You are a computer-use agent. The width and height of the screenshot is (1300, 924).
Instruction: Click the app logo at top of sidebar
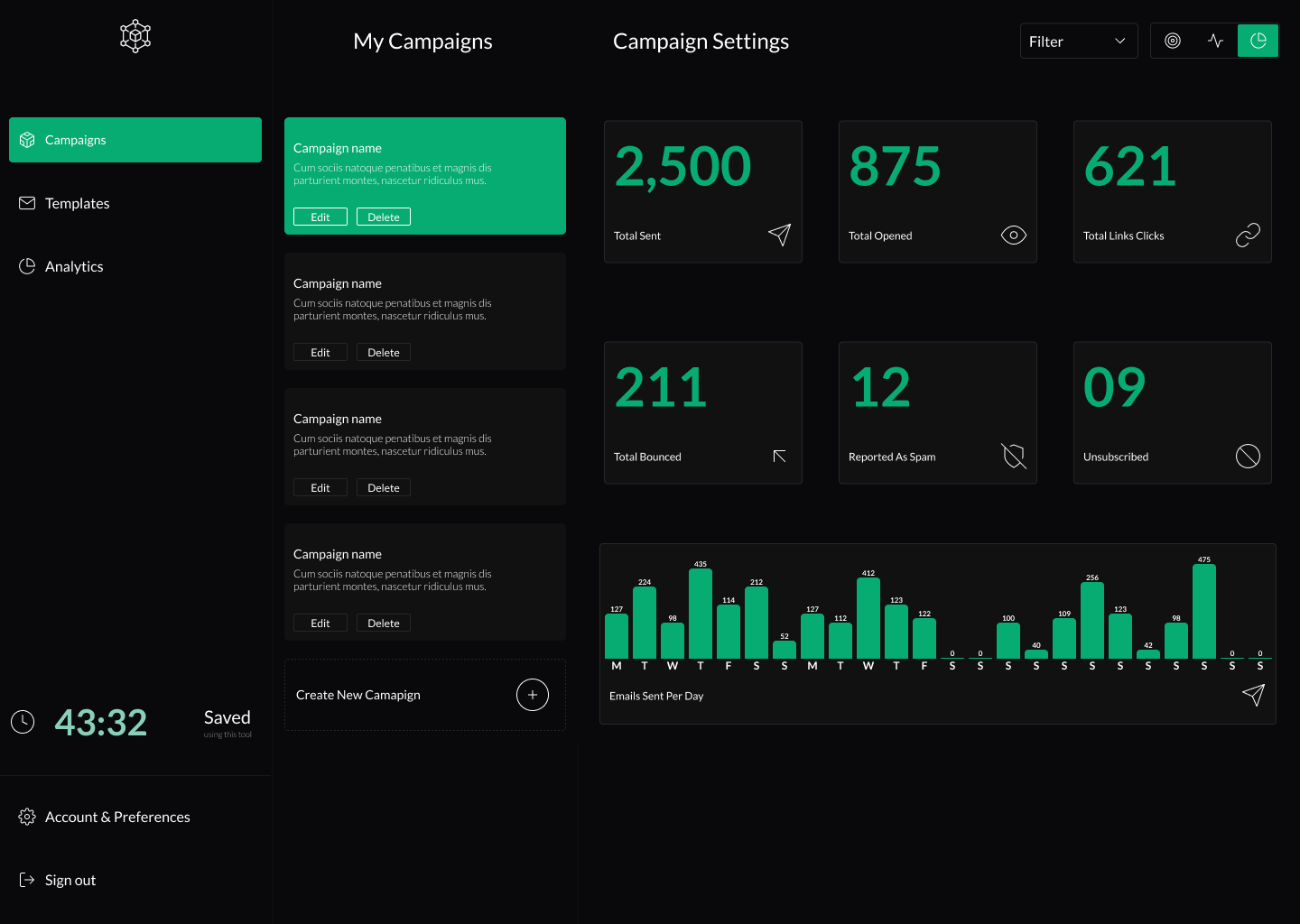pyautogui.click(x=135, y=36)
